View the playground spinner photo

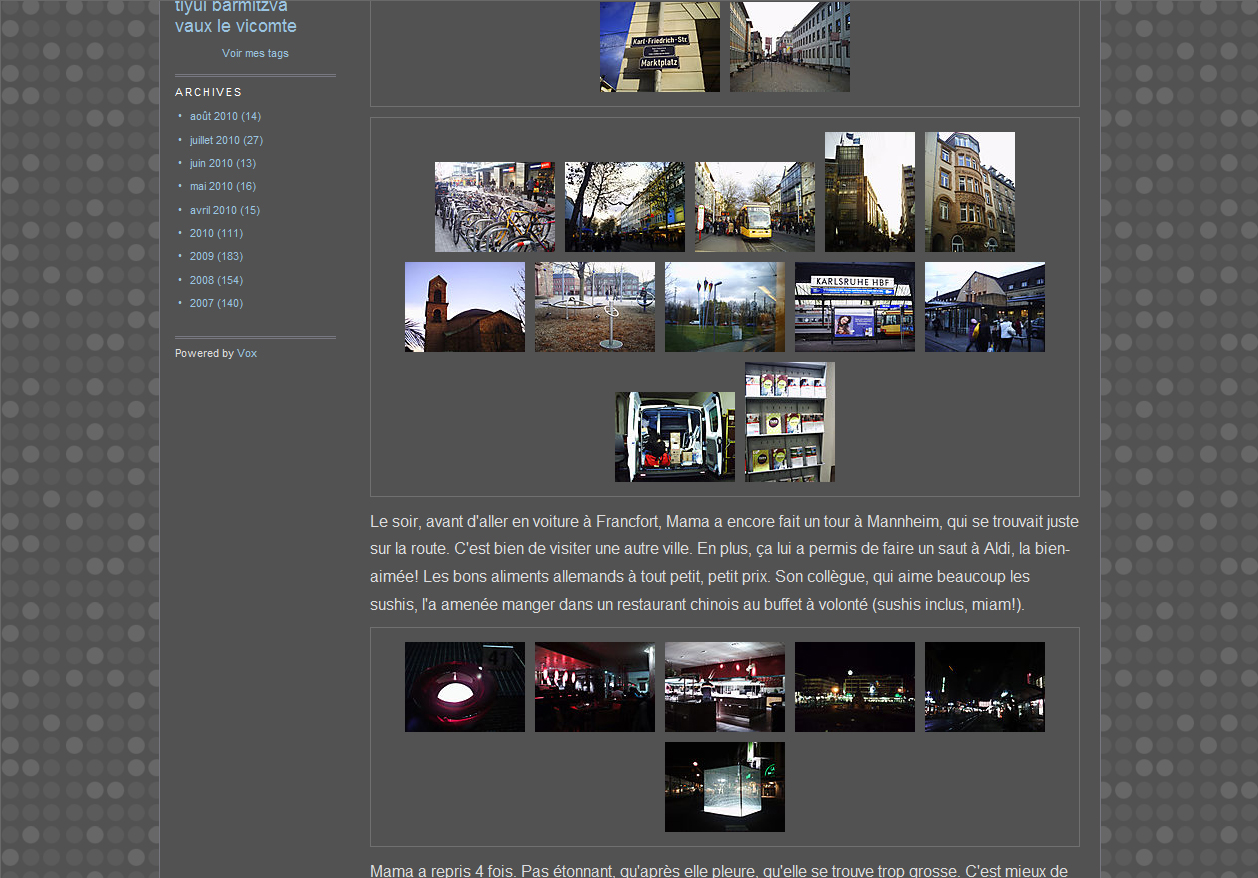click(594, 307)
